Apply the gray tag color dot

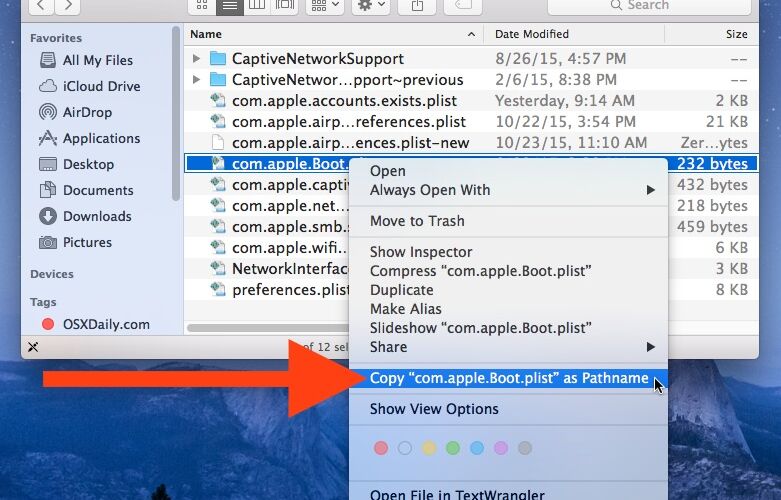pos(524,448)
